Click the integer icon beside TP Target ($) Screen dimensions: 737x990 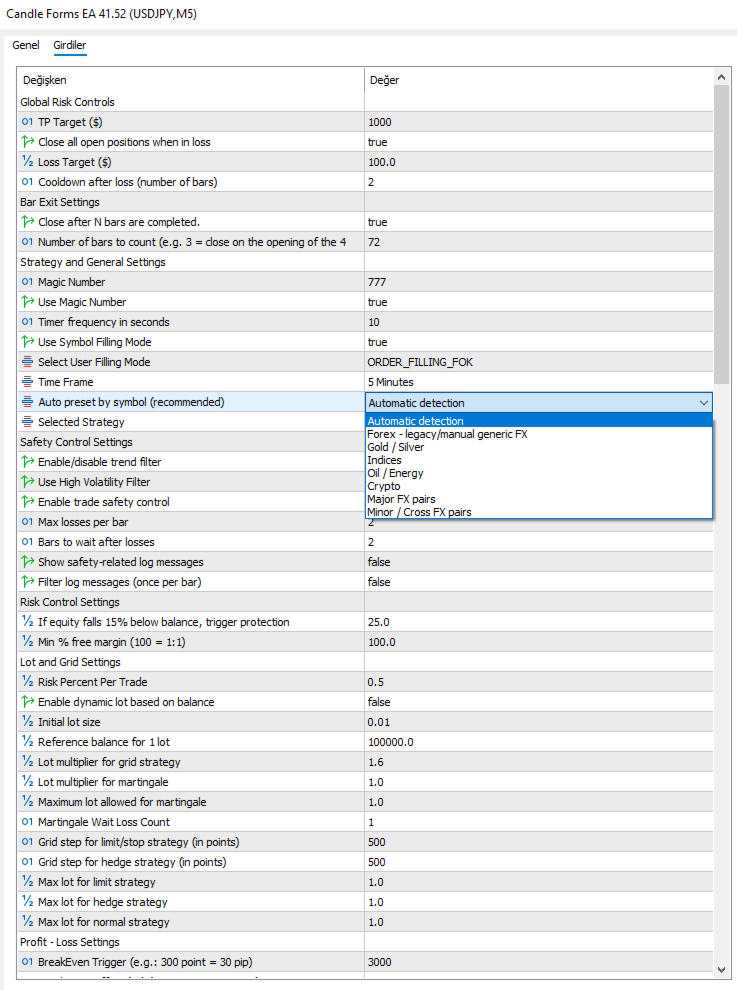27,122
